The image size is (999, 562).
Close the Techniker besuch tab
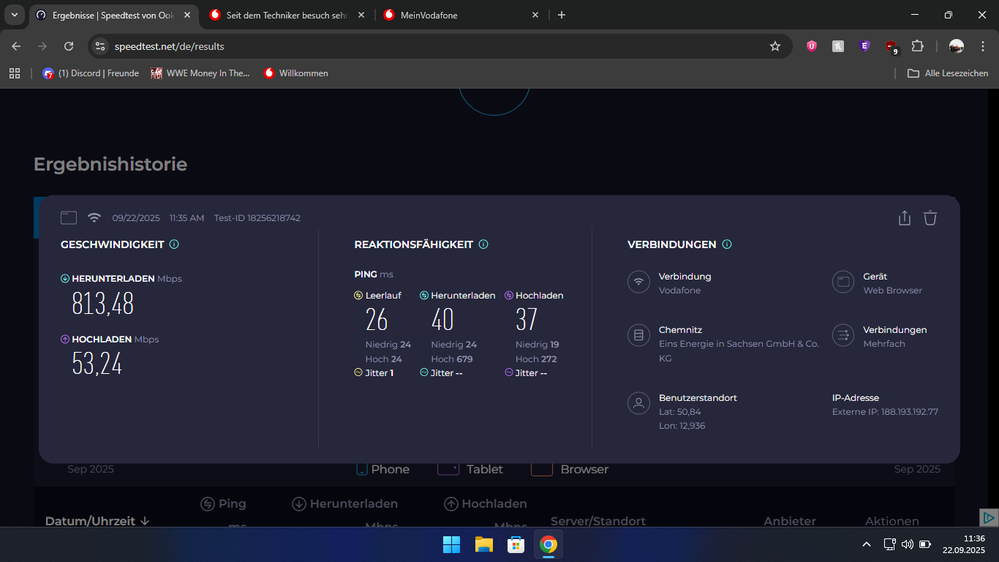[361, 15]
